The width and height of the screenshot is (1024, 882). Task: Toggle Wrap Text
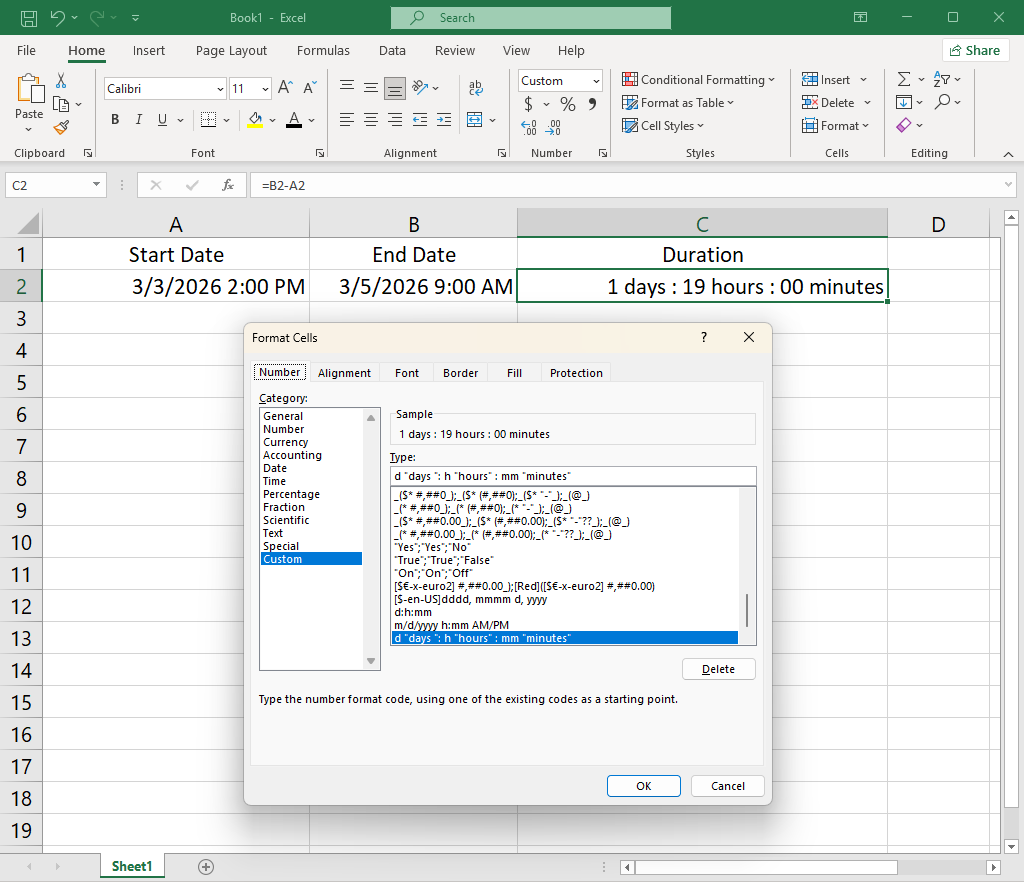click(475, 87)
